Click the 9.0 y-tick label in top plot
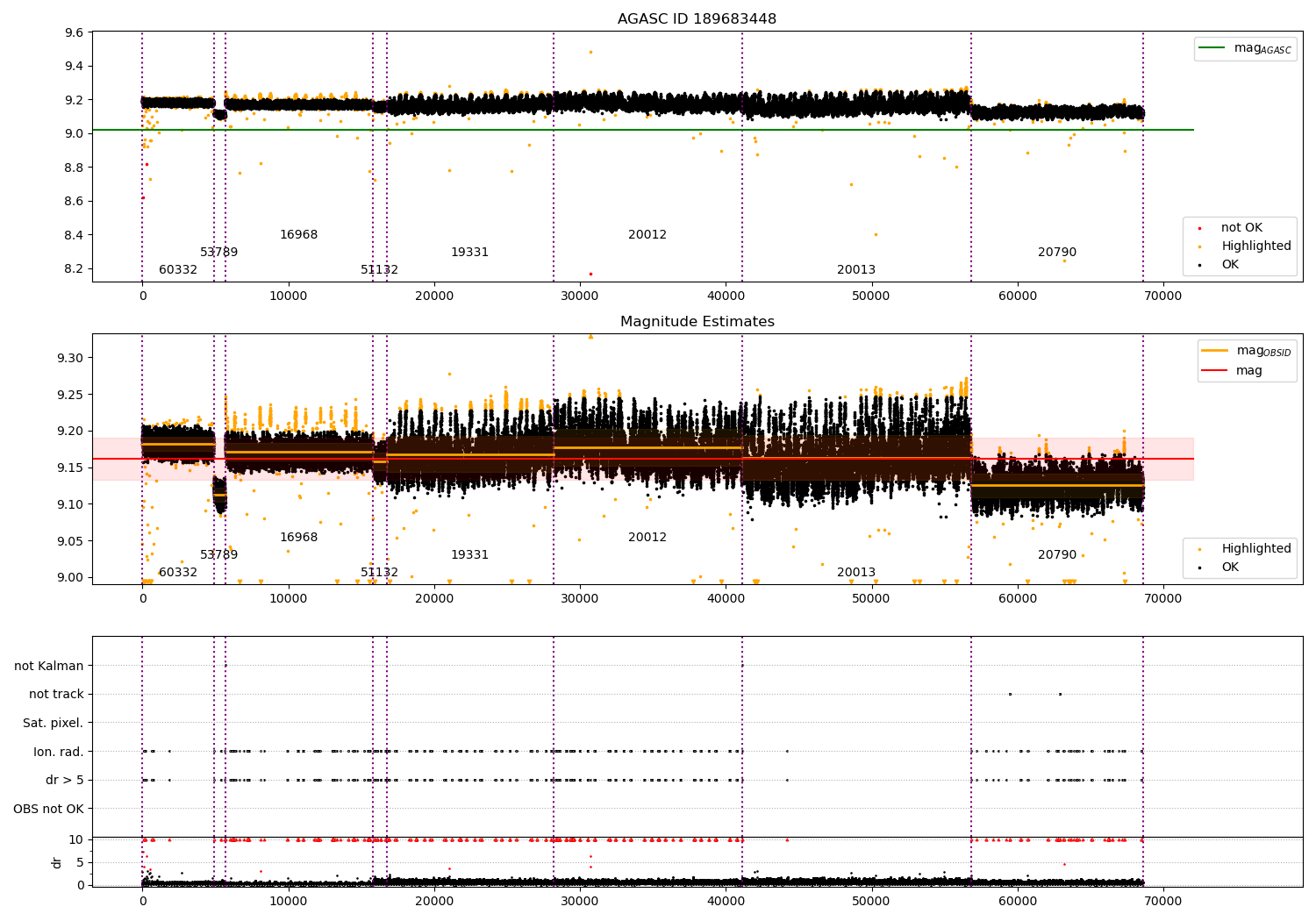Screen dimensions: 1316x921 (x=75, y=134)
